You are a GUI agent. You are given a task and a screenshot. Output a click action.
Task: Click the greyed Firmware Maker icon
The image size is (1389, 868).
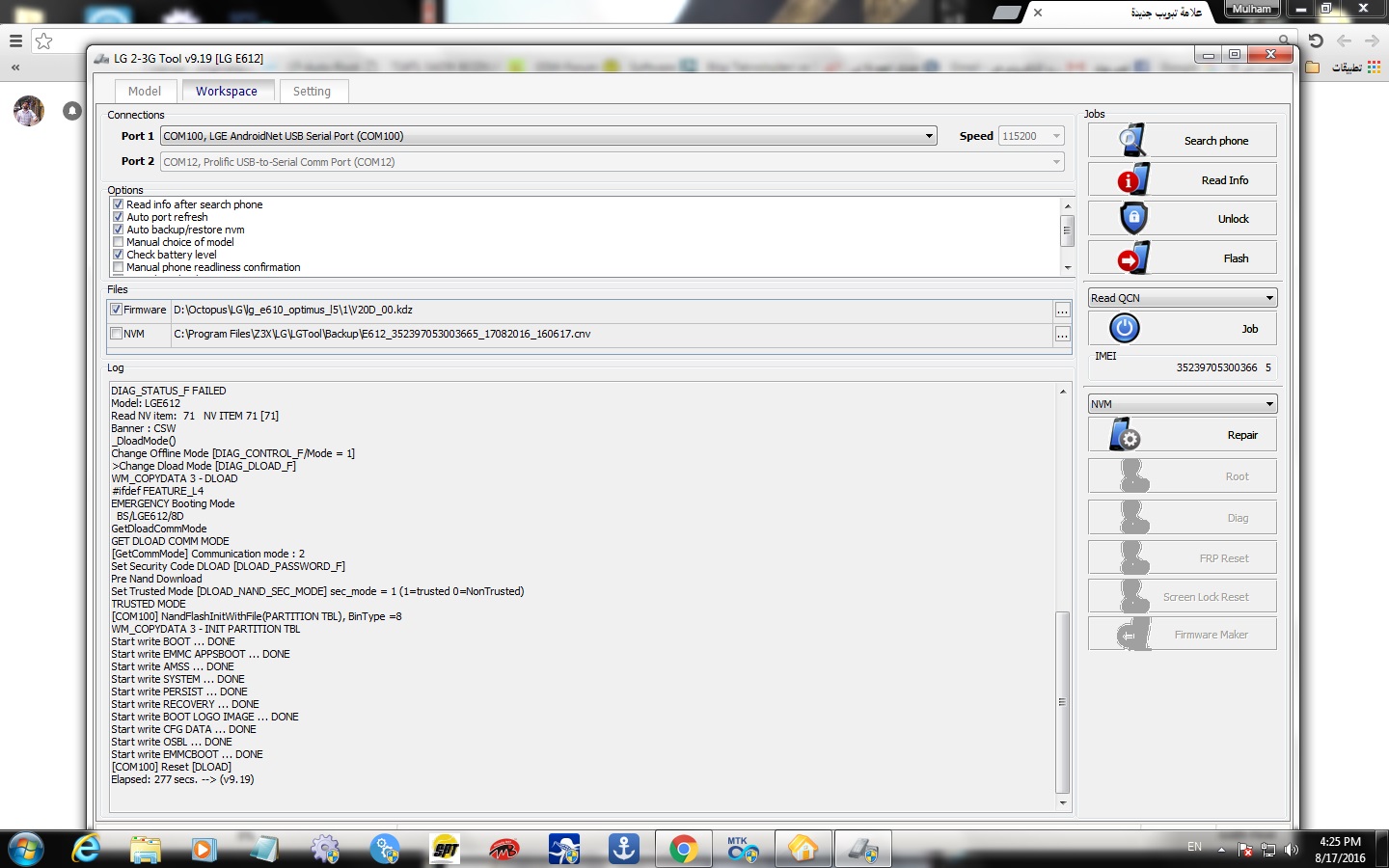coord(1134,635)
